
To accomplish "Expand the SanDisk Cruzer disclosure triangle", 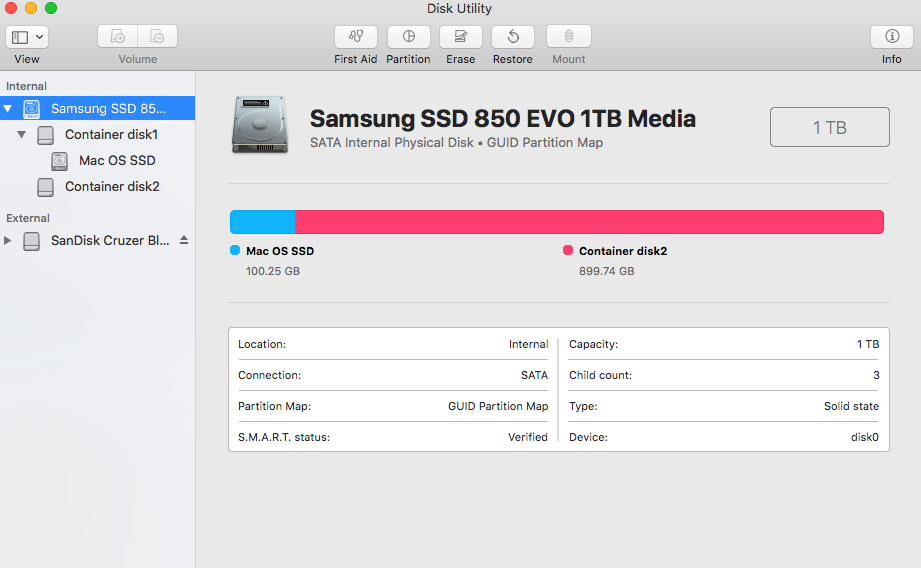I will point(8,240).
